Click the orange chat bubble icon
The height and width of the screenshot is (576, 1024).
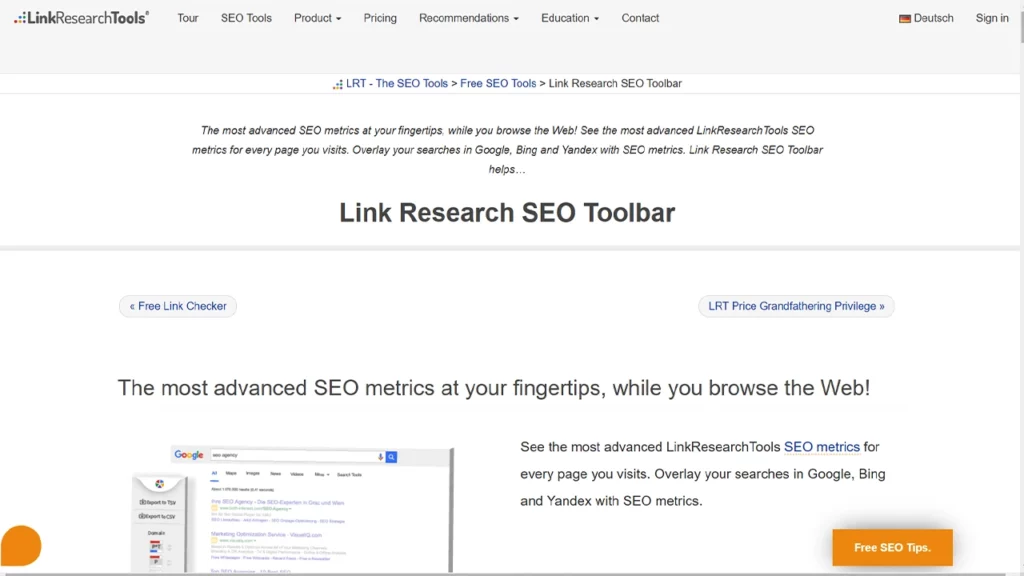(x=20, y=546)
